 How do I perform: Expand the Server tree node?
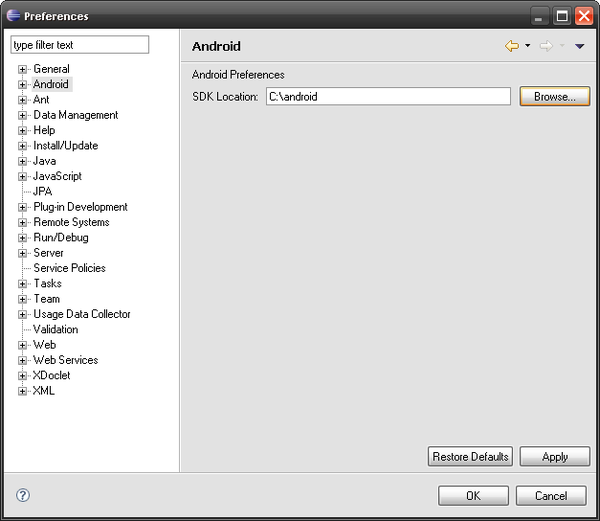22,253
